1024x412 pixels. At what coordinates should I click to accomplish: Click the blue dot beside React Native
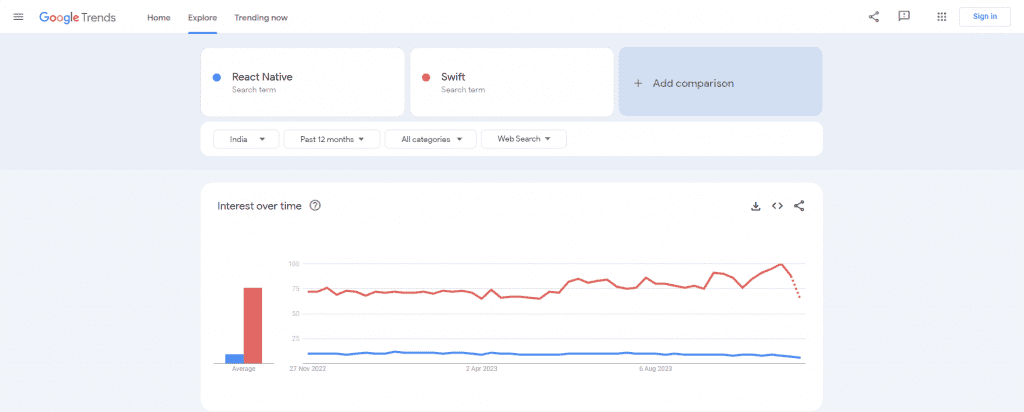pyautogui.click(x=217, y=78)
